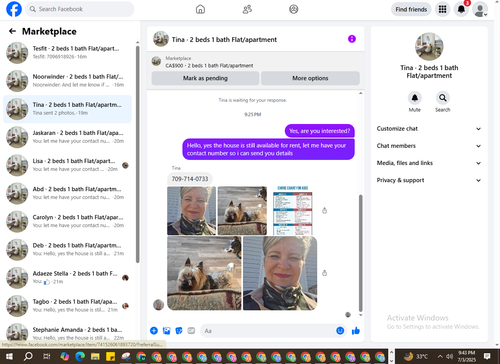Open the Groups icon in top navigation

[x=294, y=9]
